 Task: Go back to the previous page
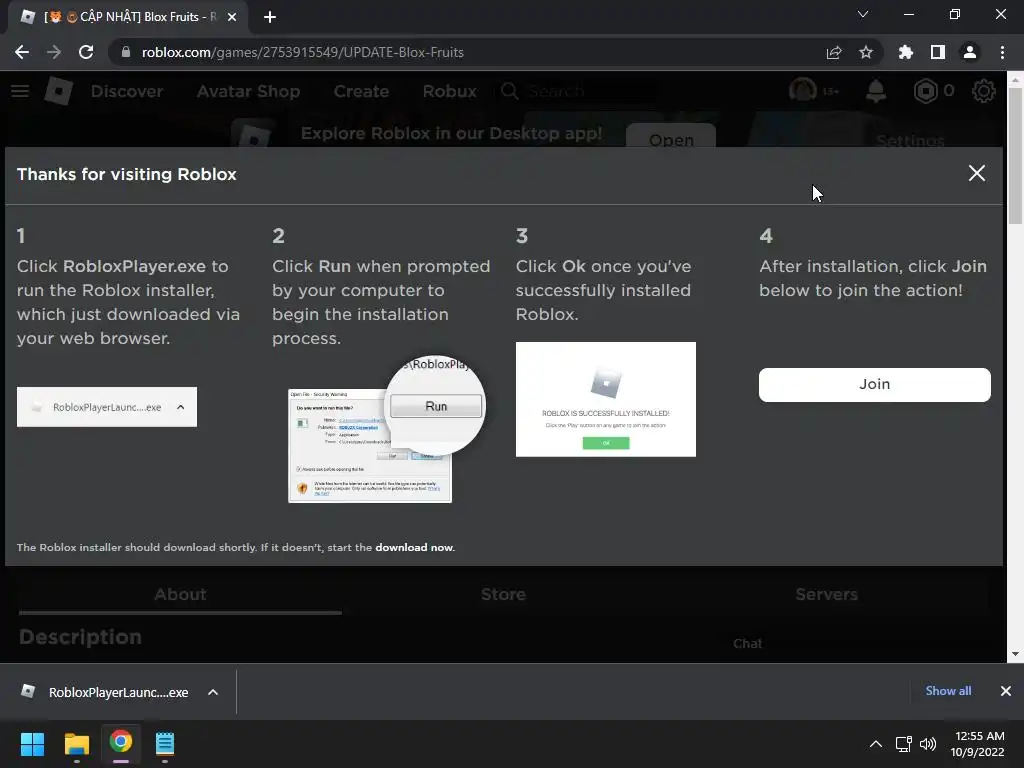22,52
